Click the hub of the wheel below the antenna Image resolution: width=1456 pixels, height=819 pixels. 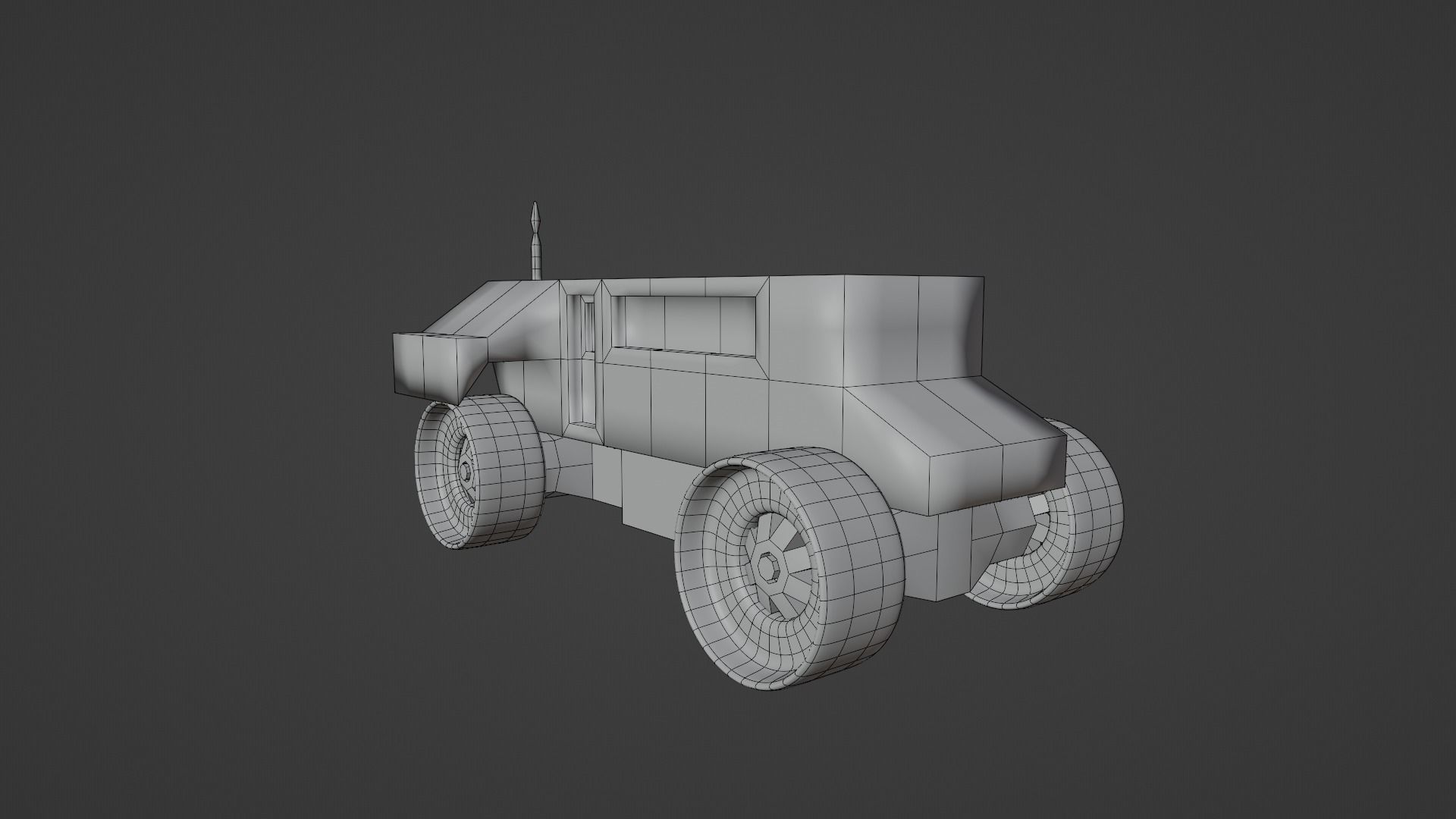point(464,471)
